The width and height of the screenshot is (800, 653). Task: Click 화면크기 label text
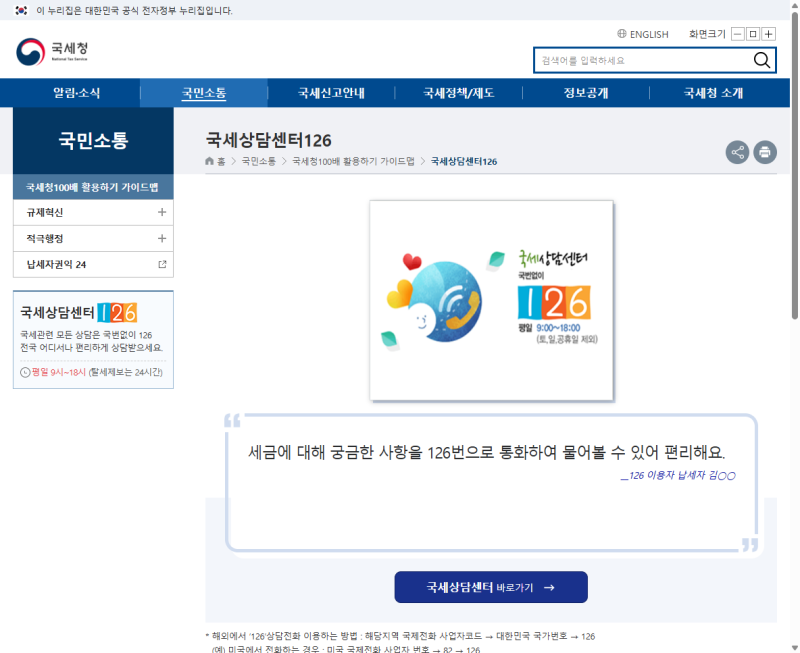tap(707, 34)
